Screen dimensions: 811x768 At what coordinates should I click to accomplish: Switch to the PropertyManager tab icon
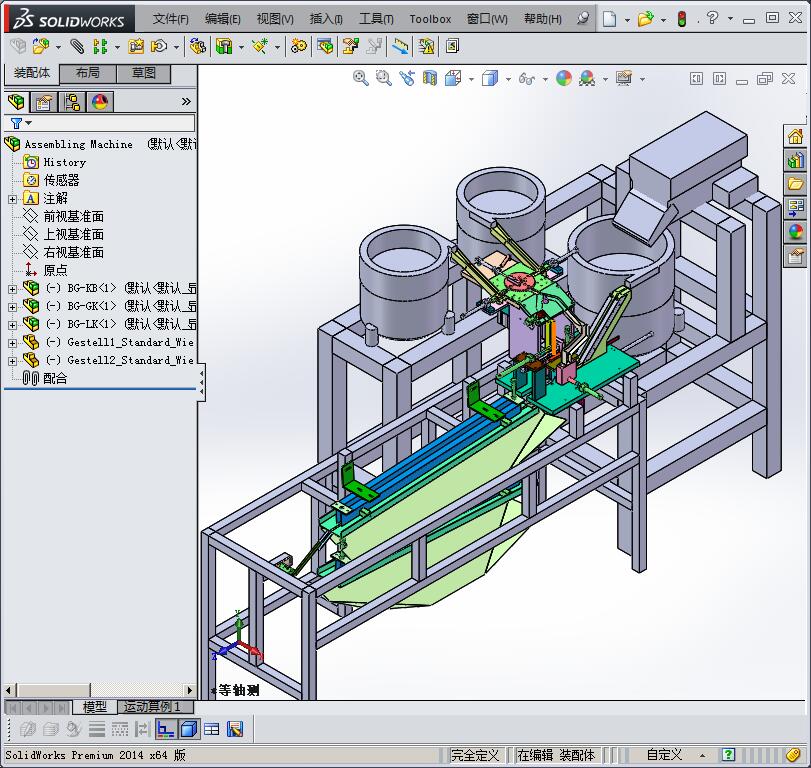point(43,102)
